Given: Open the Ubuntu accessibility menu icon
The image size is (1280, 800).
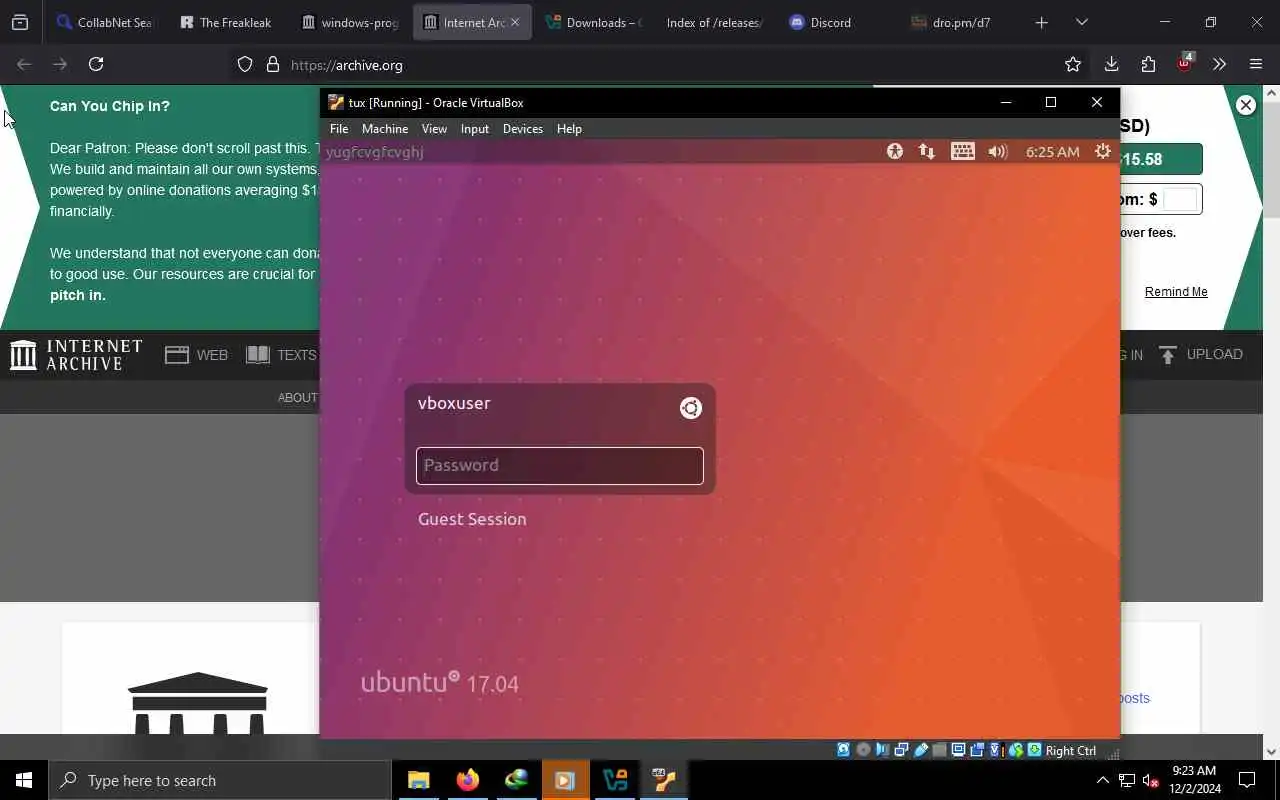Looking at the screenshot, I should [895, 151].
